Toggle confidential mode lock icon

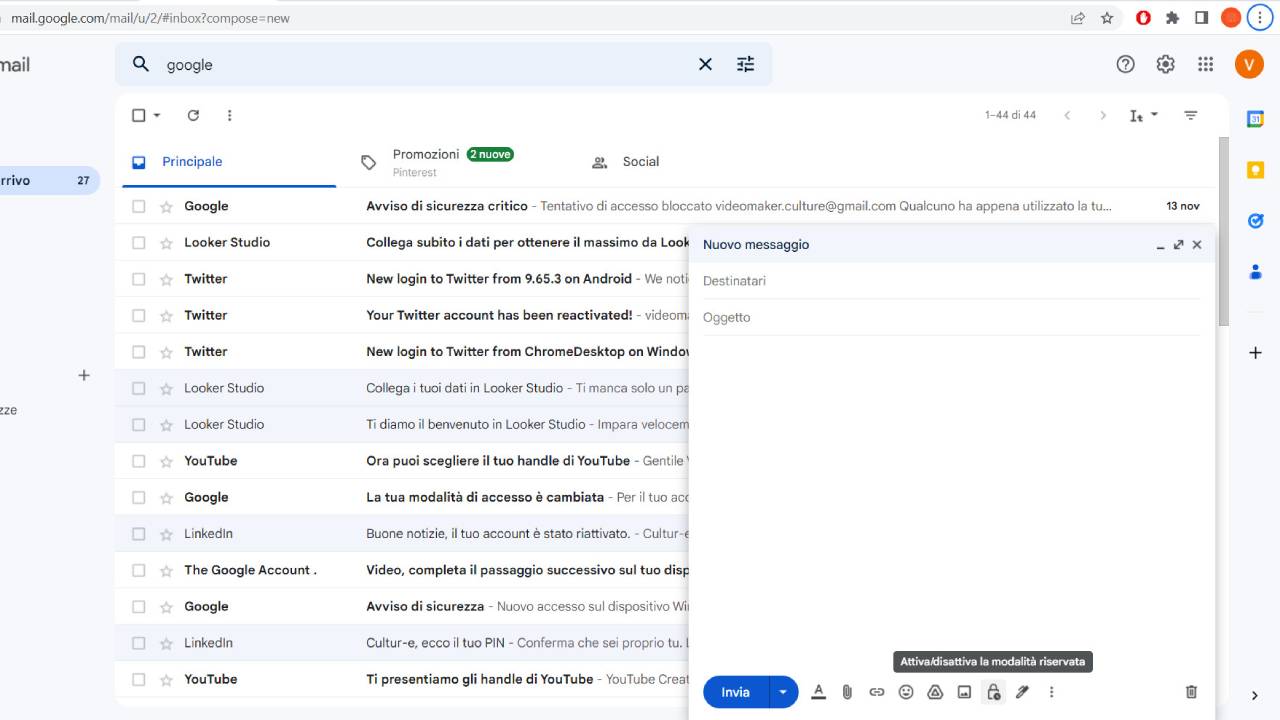tap(993, 692)
